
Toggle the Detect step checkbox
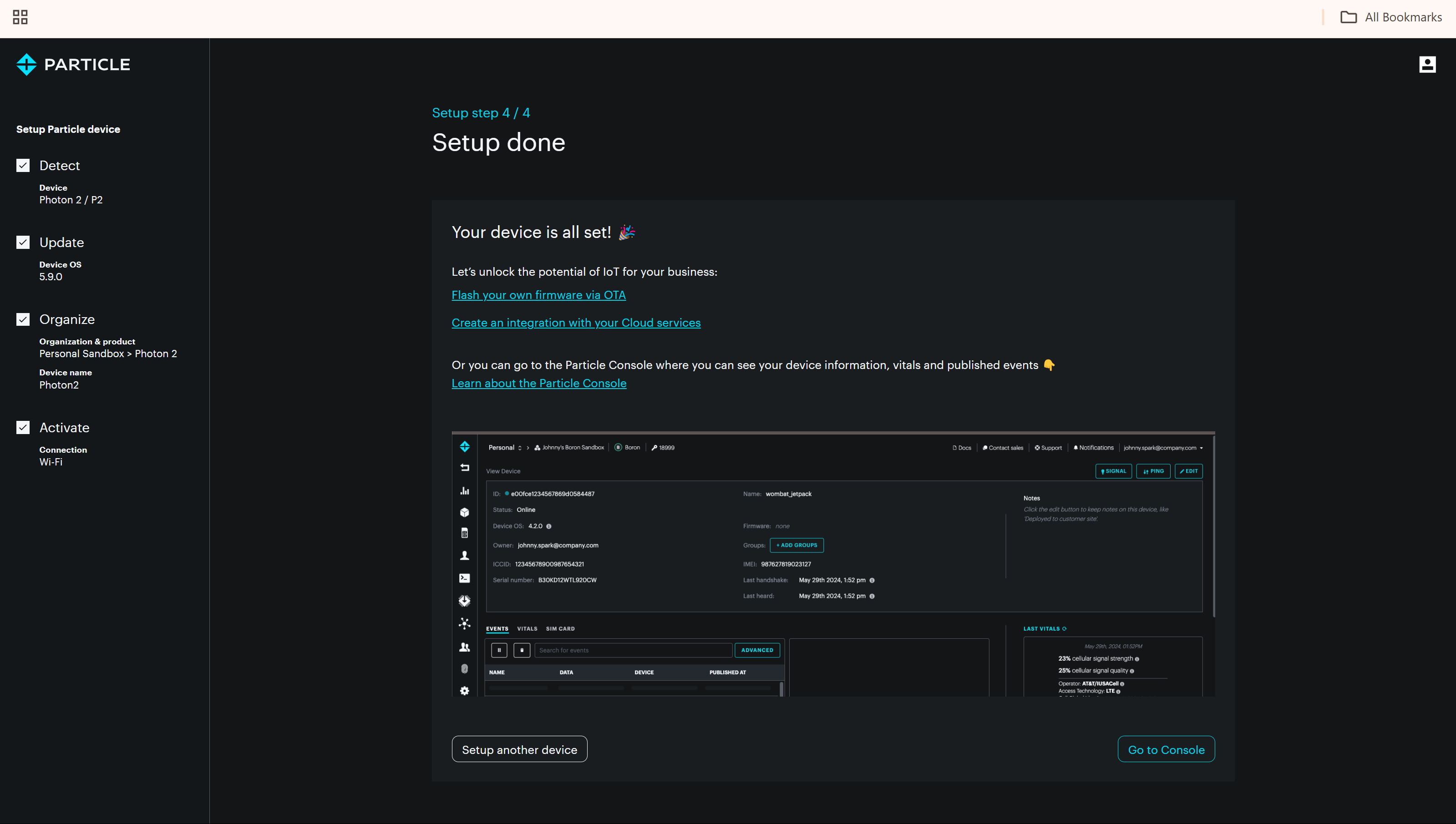click(23, 165)
